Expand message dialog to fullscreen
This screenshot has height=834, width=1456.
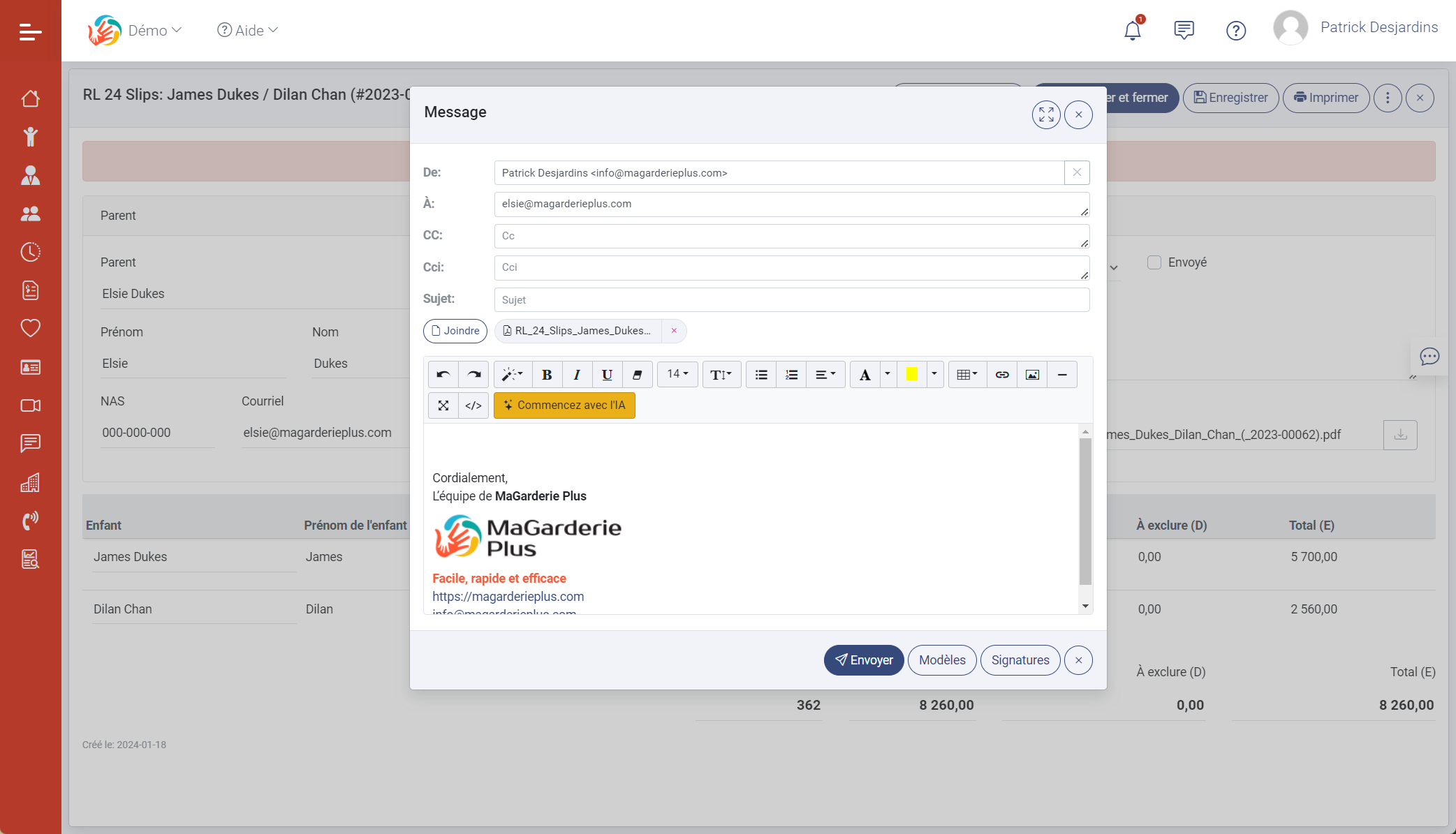point(1045,115)
